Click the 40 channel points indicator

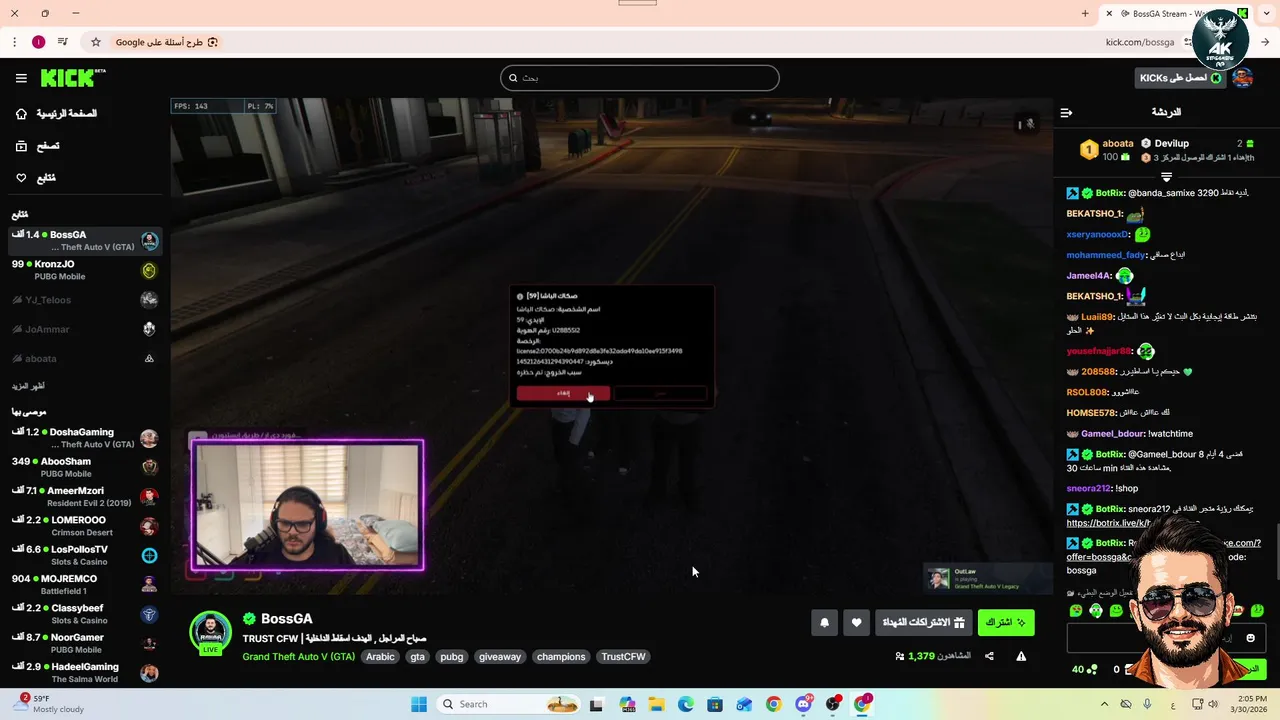pyautogui.click(x=1084, y=669)
